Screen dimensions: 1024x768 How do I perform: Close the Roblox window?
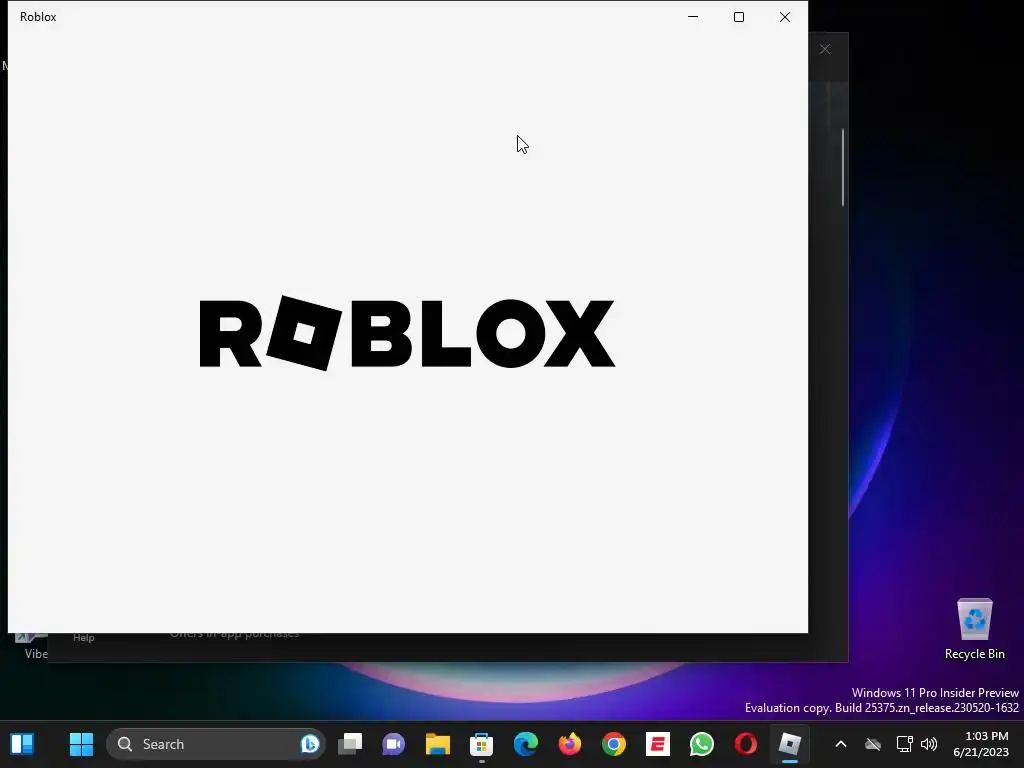[785, 17]
